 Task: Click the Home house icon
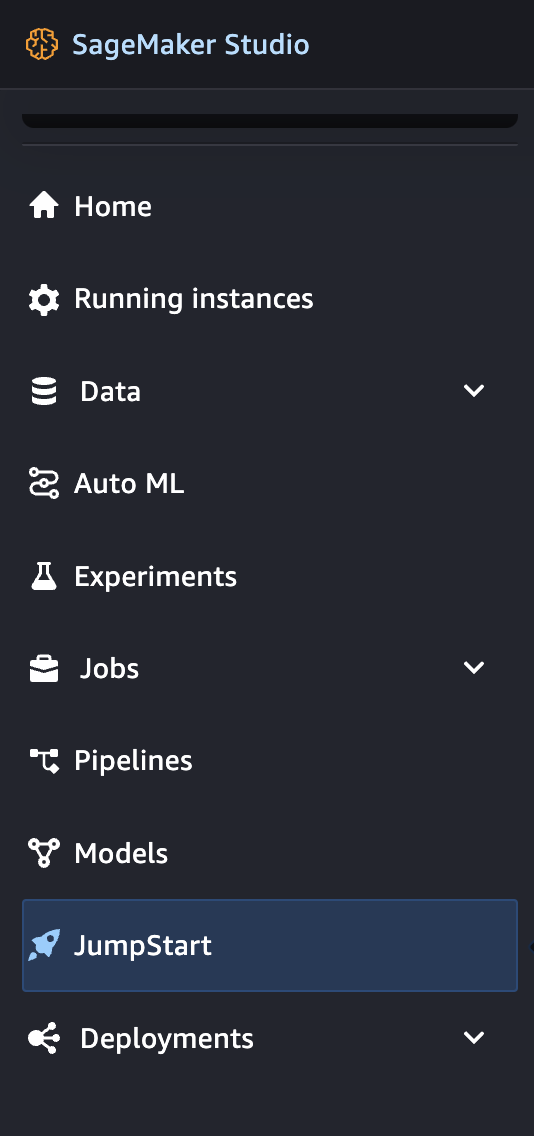(43, 206)
